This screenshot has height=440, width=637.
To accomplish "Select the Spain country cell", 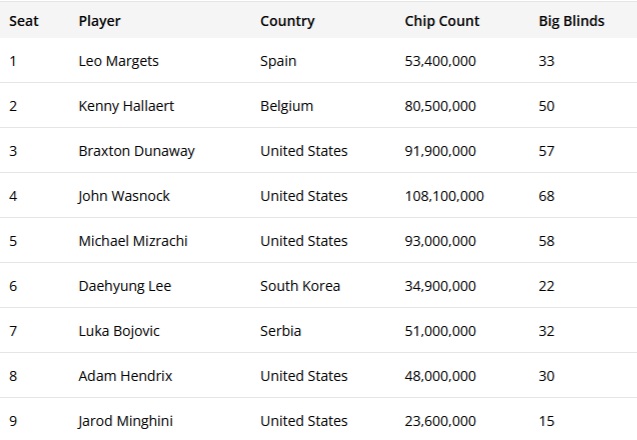I will [x=278, y=61].
